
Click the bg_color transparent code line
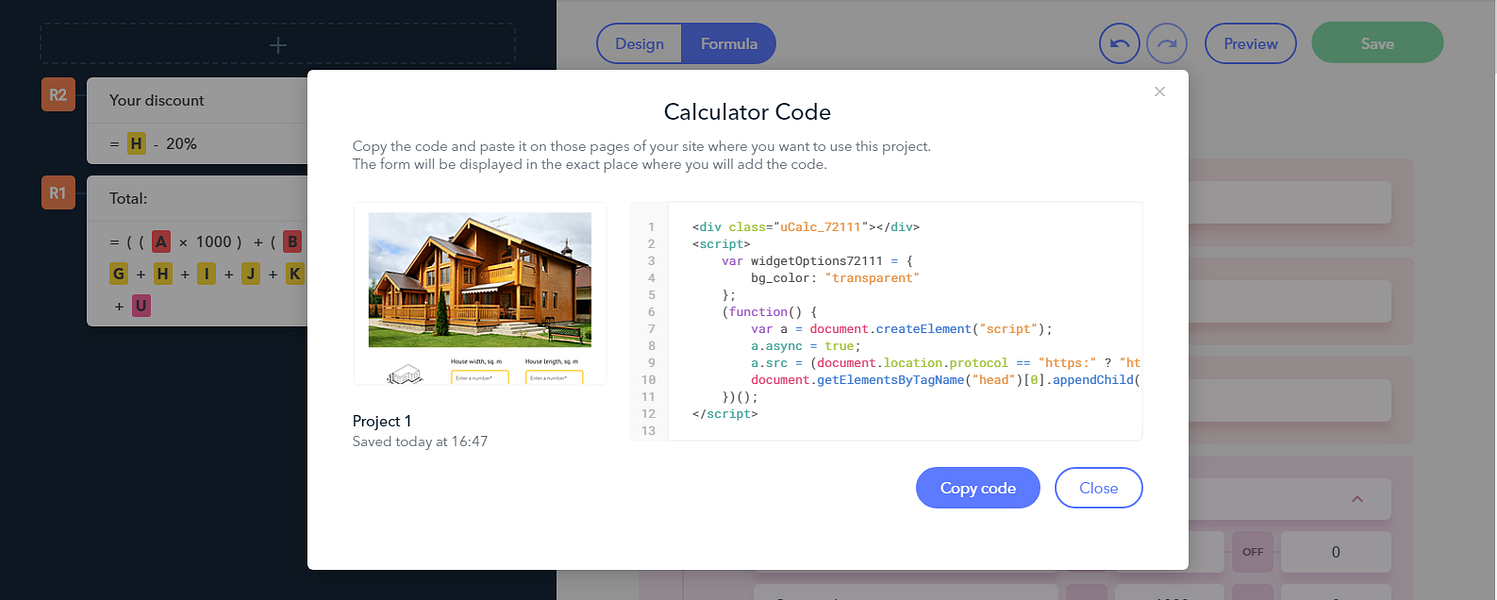coord(835,278)
